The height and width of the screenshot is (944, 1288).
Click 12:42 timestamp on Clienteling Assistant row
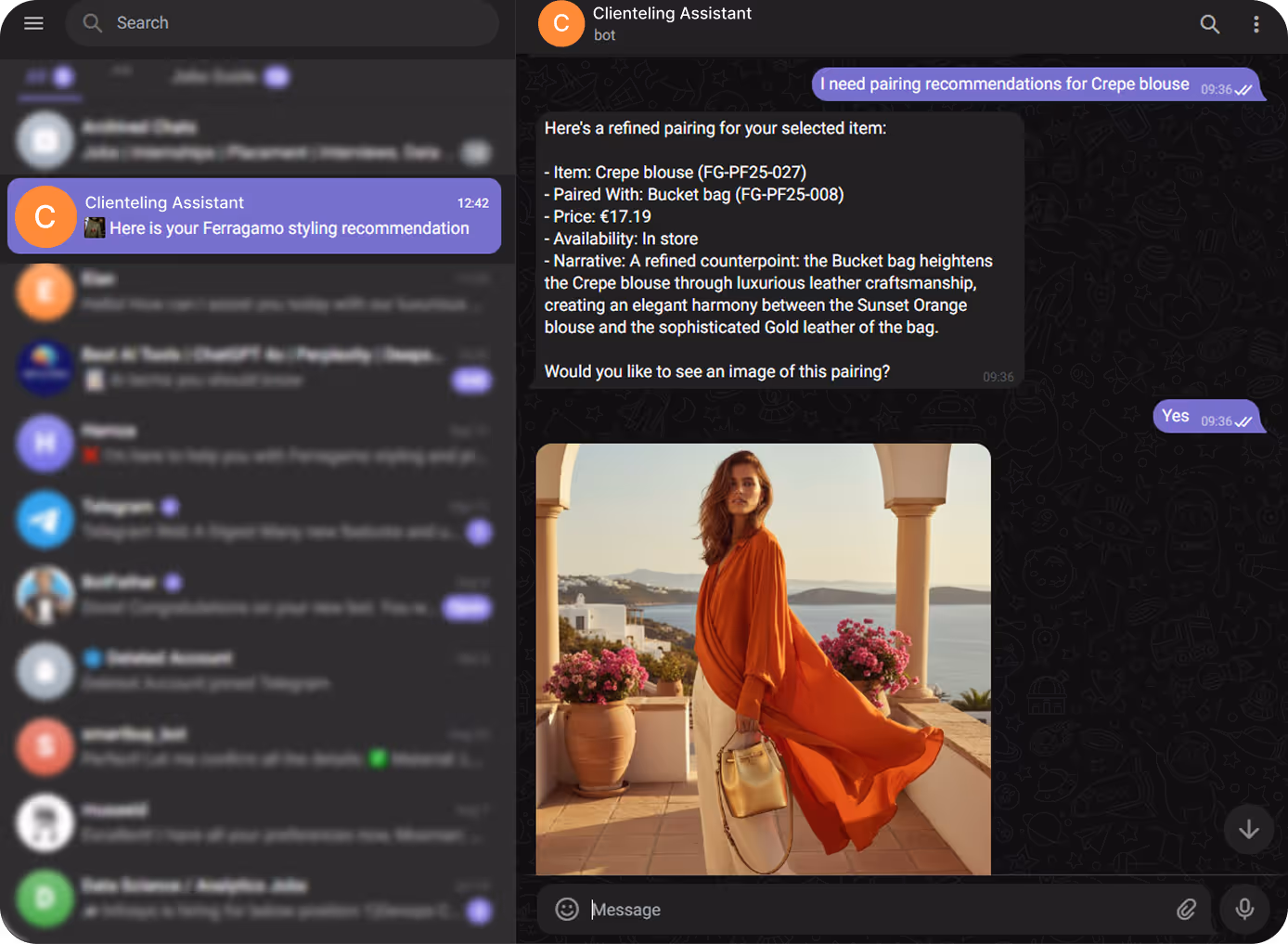(472, 203)
